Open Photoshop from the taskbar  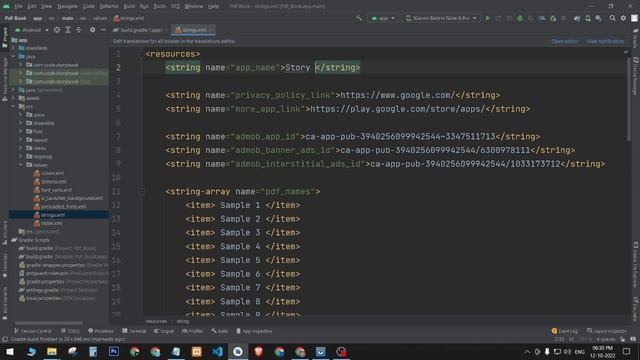pos(114,351)
